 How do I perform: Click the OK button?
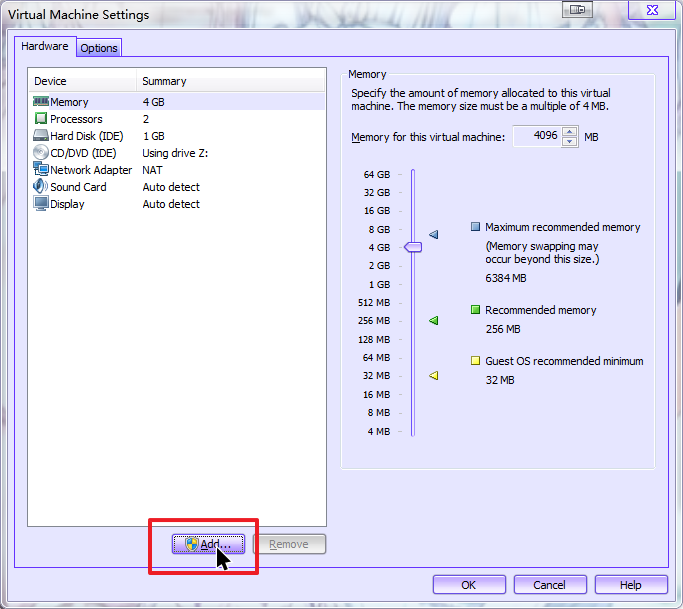tap(468, 585)
